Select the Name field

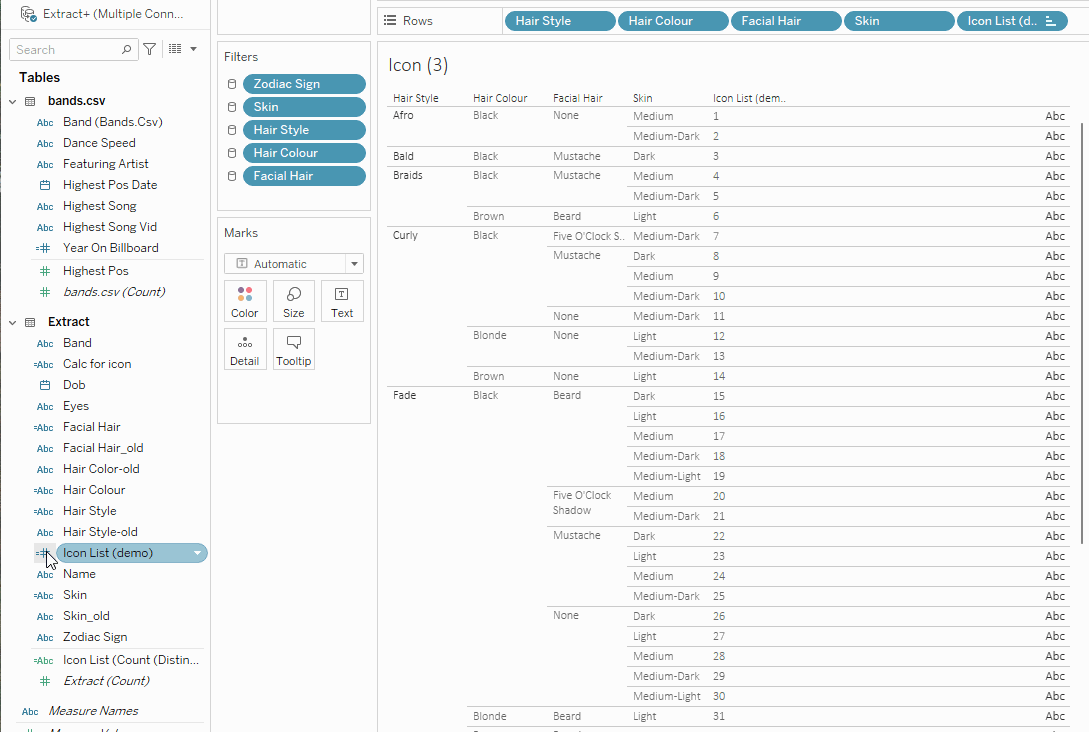pos(79,574)
